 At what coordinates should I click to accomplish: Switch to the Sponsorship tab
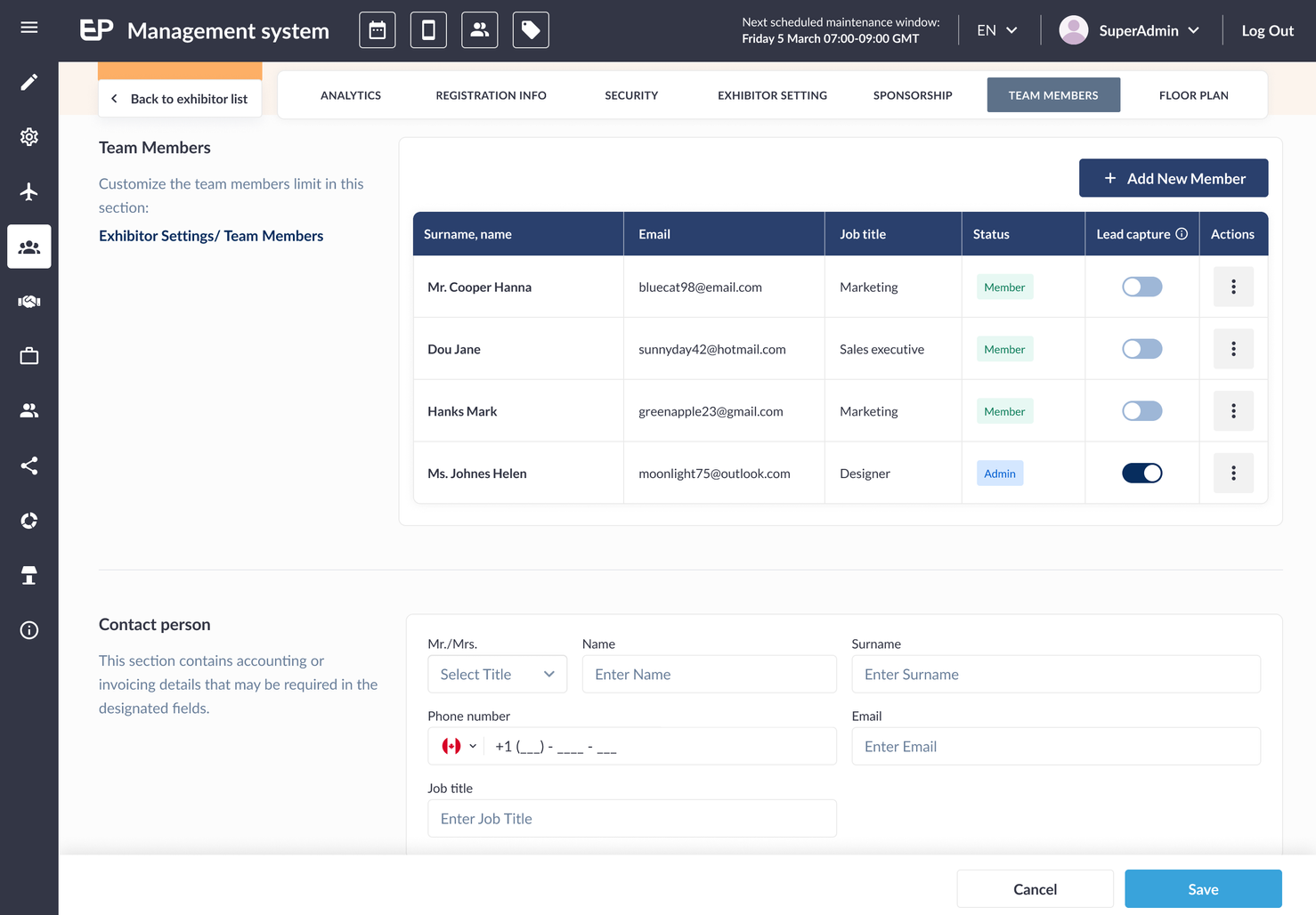tap(913, 95)
